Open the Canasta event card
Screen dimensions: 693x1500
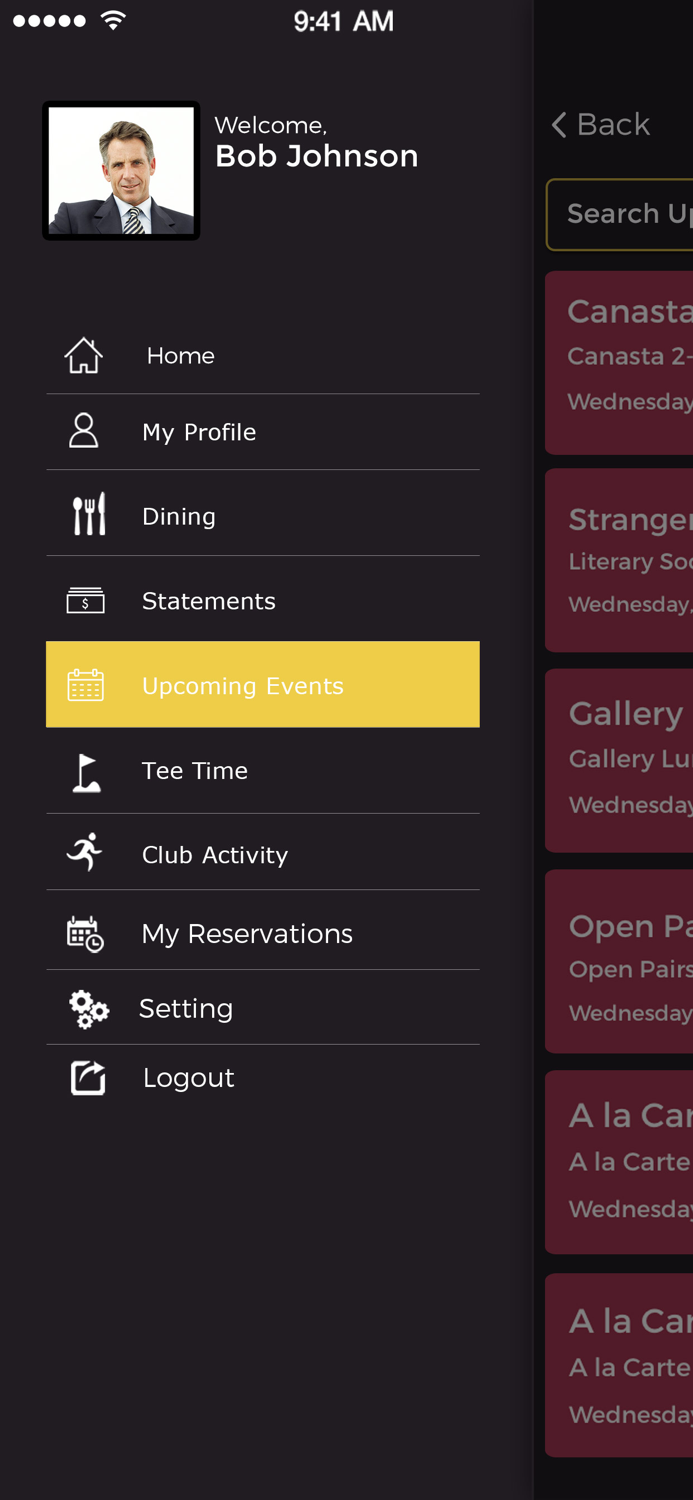[620, 362]
